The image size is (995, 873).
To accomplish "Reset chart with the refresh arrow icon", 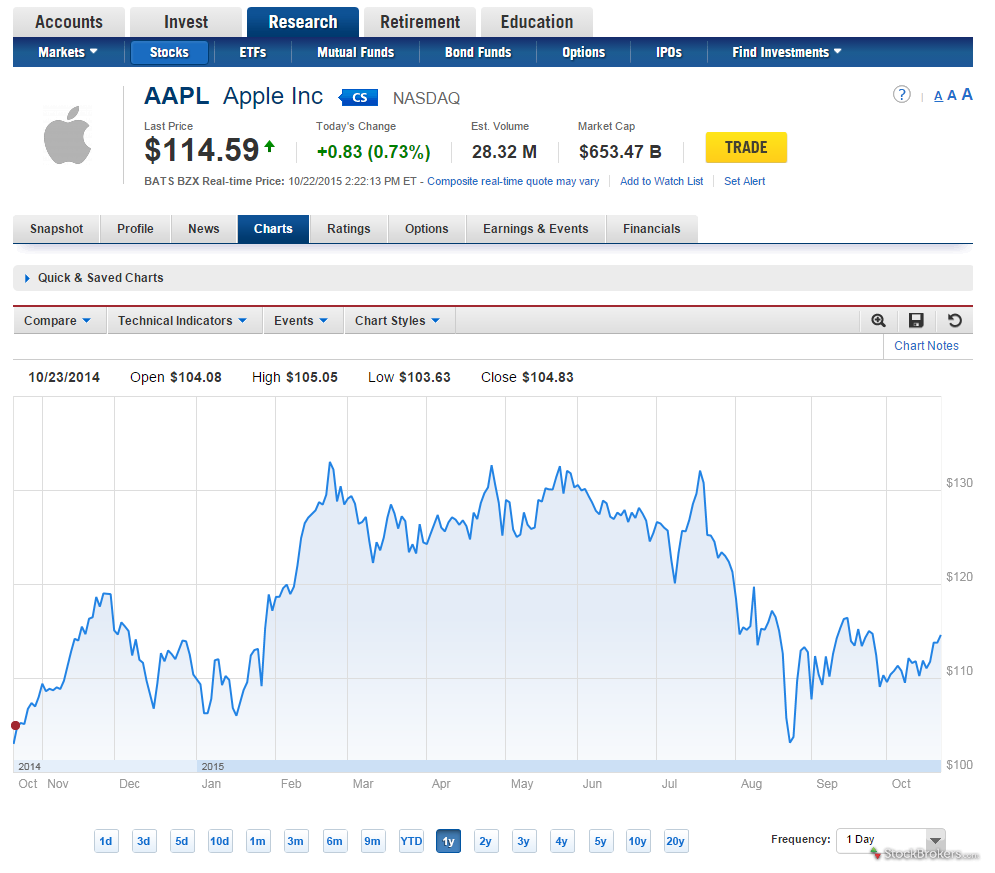I will coord(954,320).
